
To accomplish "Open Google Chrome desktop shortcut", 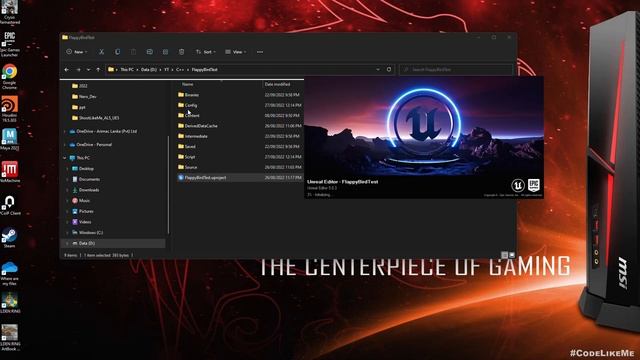I will point(9,76).
